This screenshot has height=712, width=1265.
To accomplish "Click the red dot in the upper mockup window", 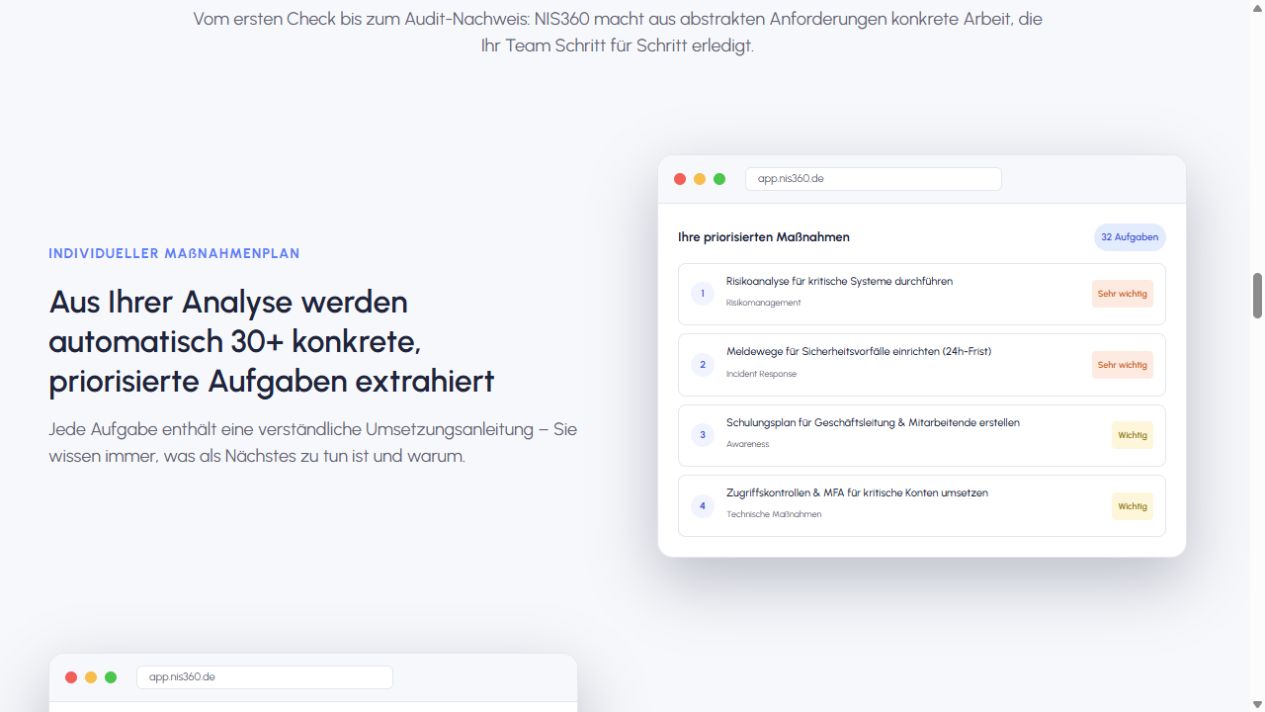I will [680, 179].
